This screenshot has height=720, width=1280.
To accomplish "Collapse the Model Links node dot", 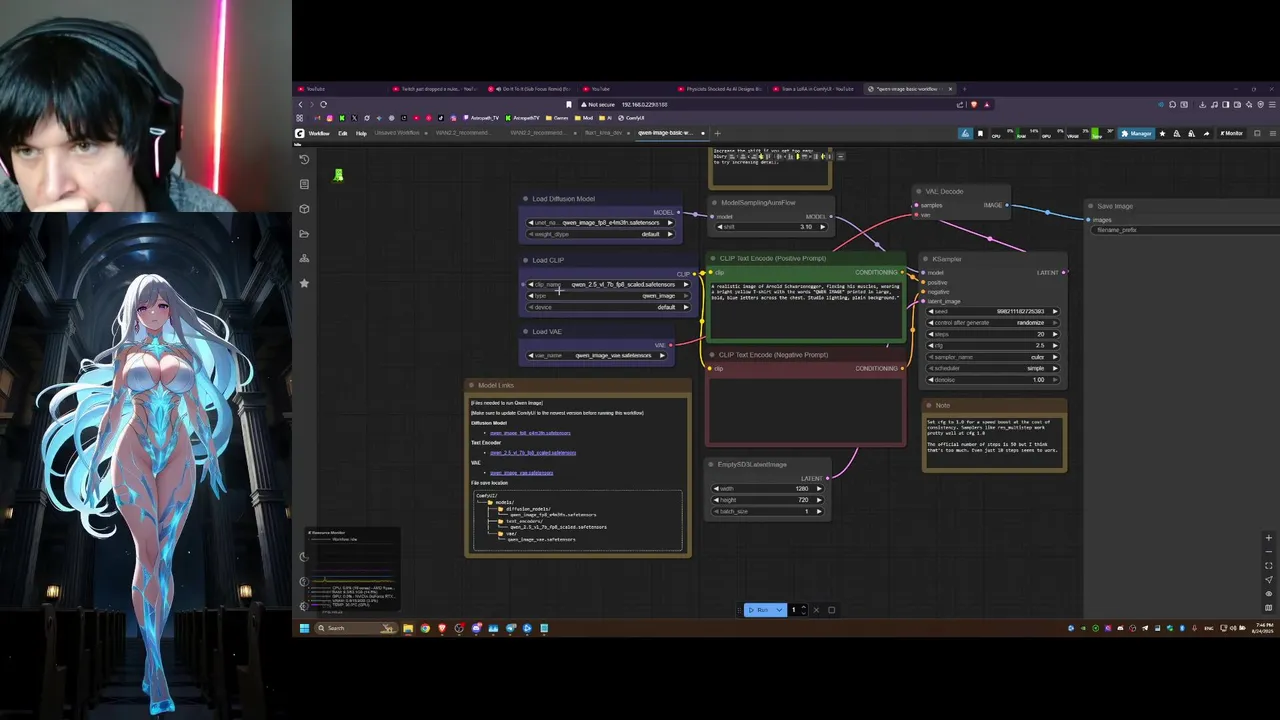I will point(472,385).
